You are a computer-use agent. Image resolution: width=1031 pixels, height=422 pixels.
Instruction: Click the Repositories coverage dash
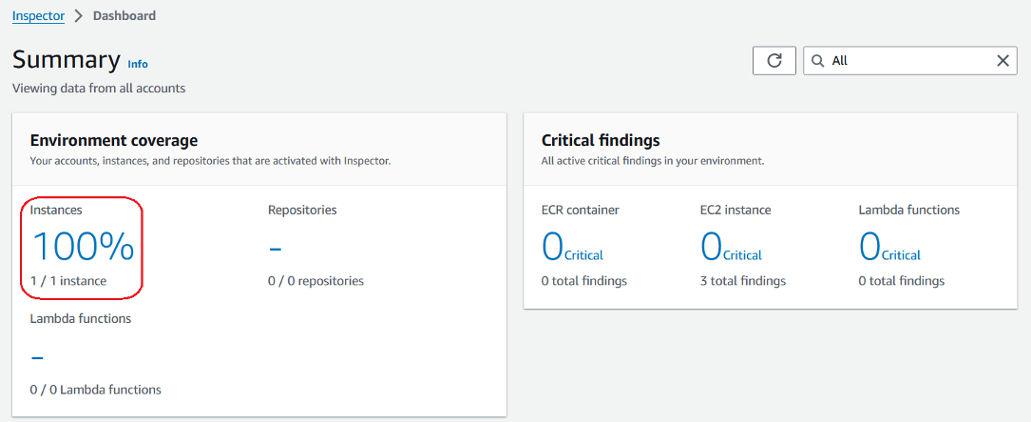(275, 248)
